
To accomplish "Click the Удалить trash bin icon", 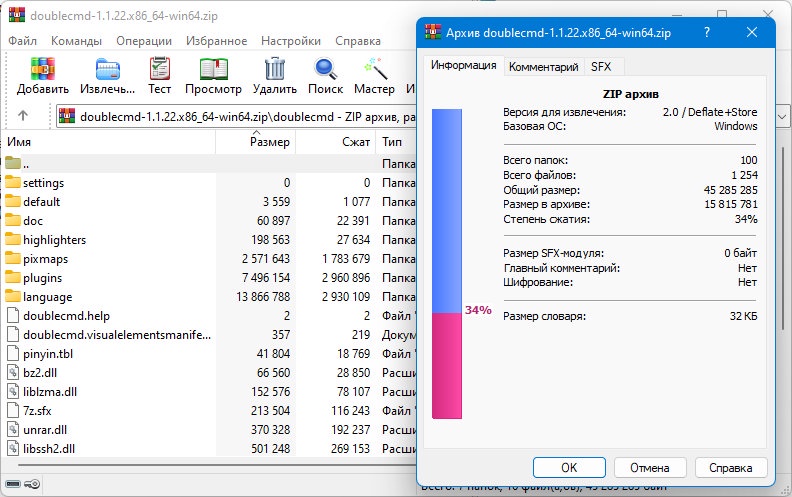I will (x=275, y=69).
